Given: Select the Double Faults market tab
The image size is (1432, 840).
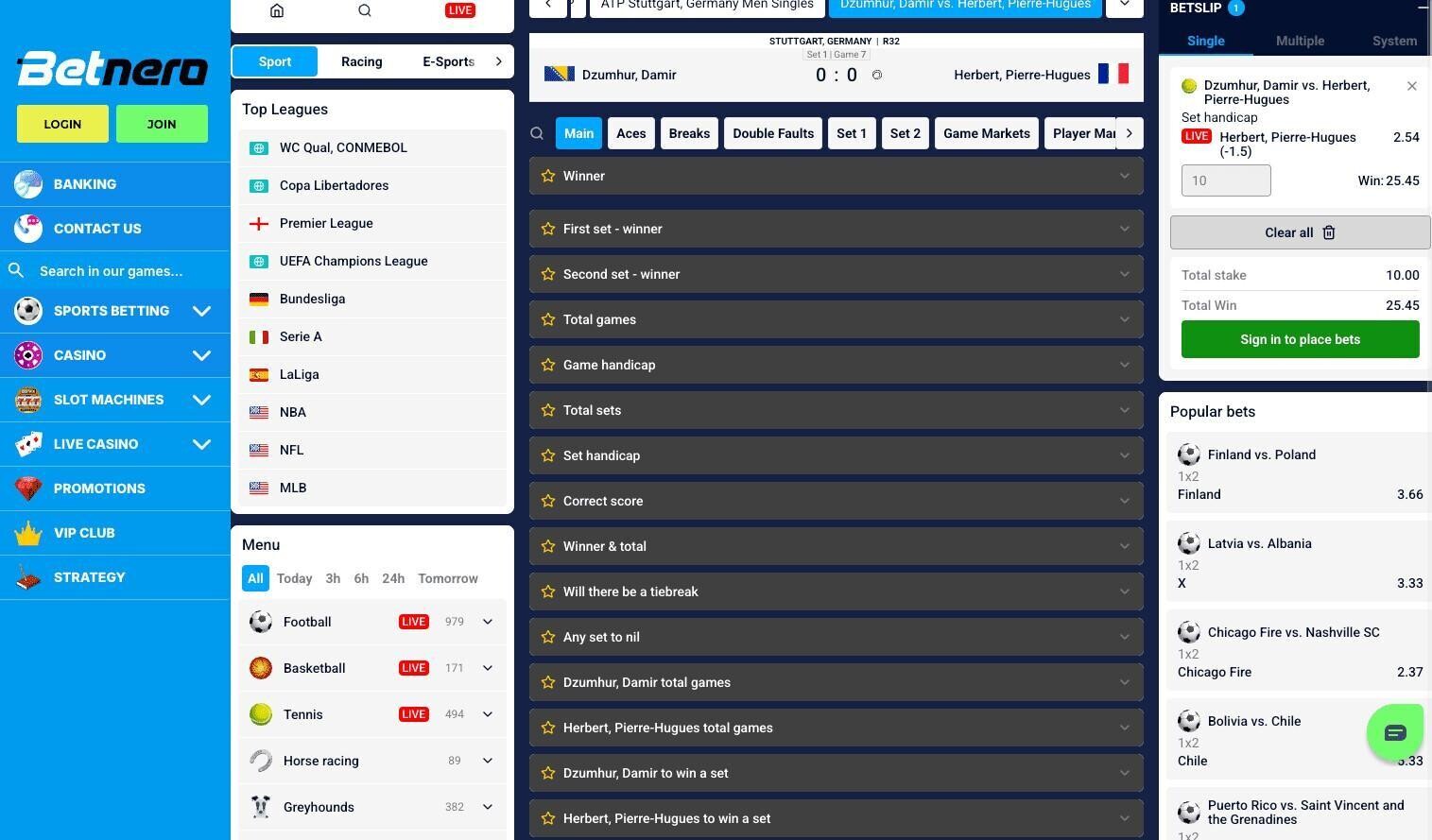Looking at the screenshot, I should tap(773, 133).
